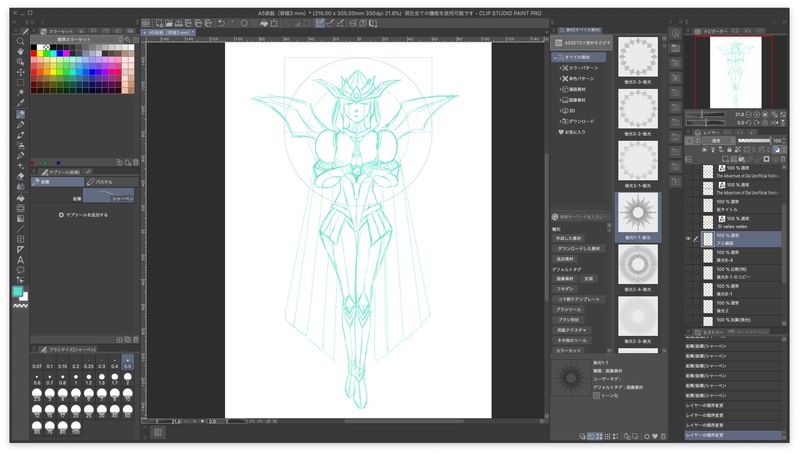Select the Eyedropper tool
The height and width of the screenshot is (454, 799).
click(x=20, y=102)
